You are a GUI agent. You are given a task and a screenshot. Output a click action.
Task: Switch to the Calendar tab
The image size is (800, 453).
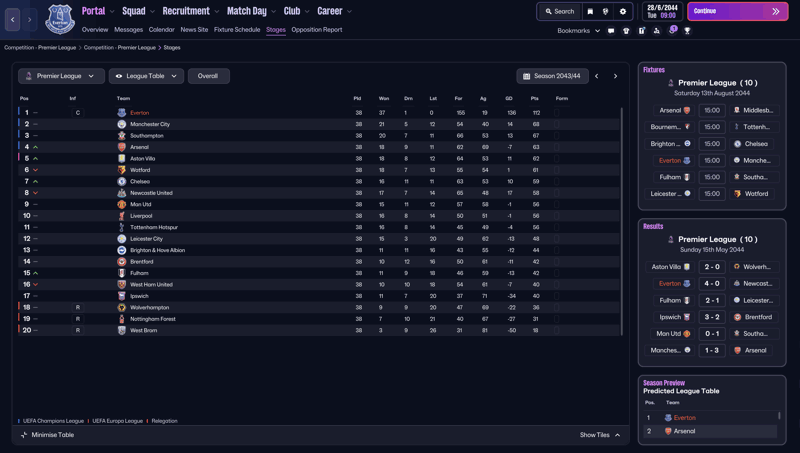162,30
